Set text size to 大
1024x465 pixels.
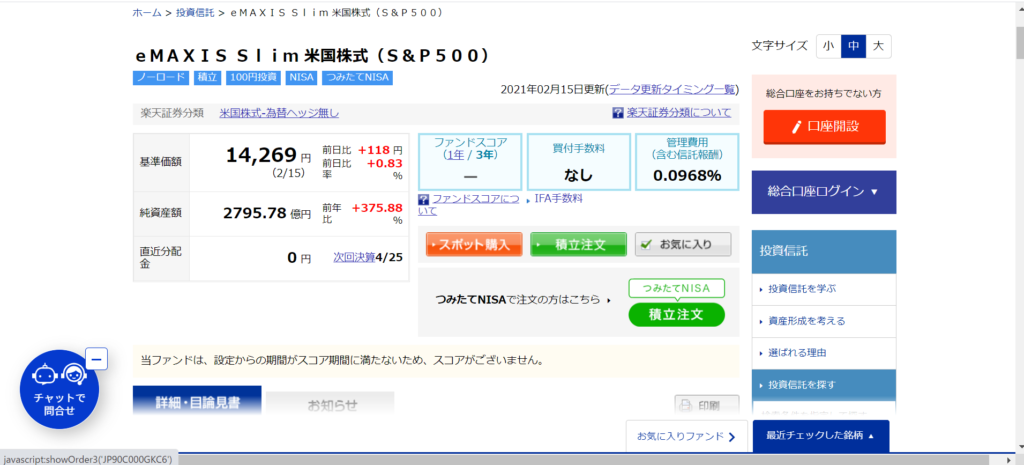[878, 46]
